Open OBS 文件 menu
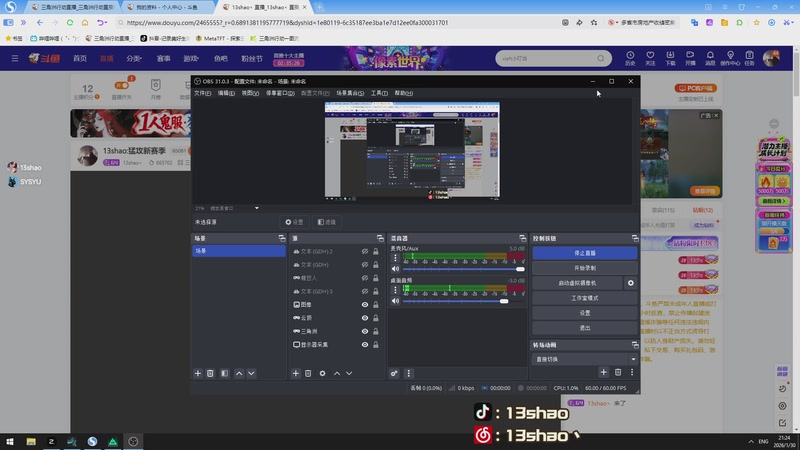 (203, 93)
